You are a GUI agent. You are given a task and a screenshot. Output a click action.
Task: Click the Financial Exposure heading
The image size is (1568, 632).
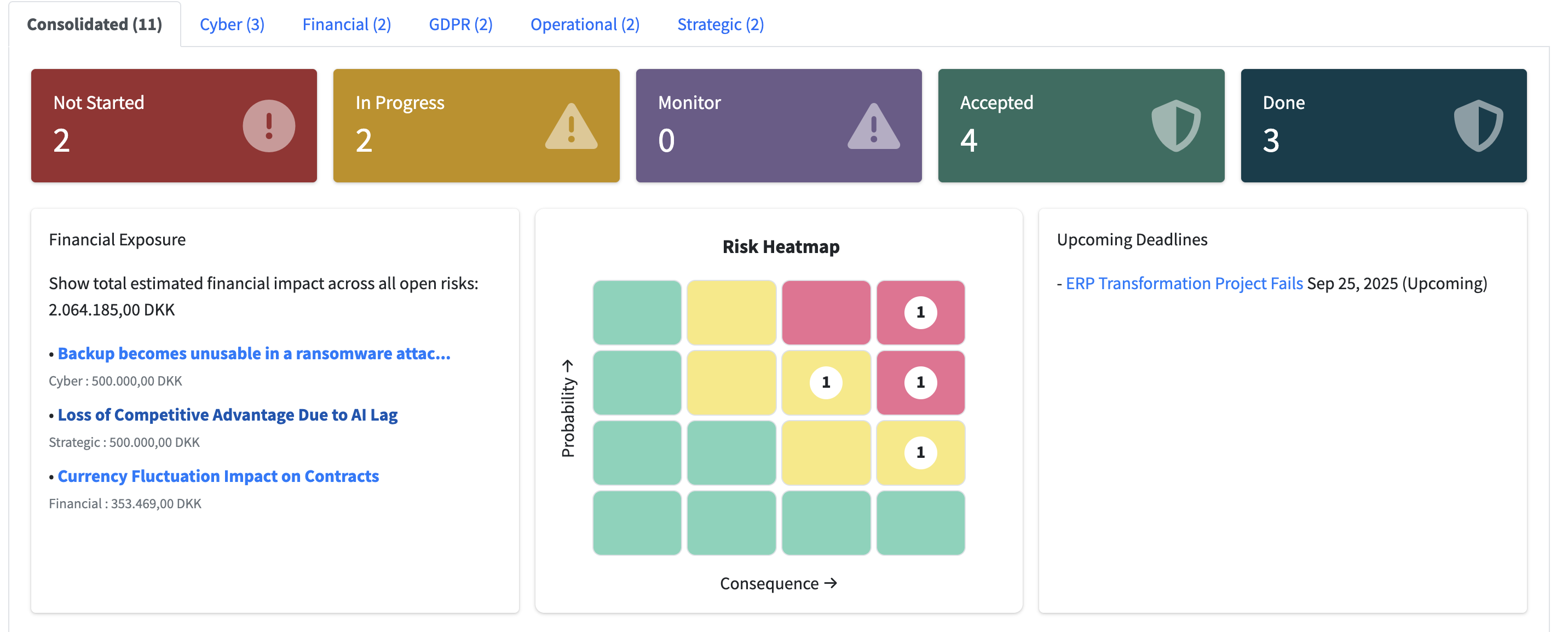tap(117, 240)
